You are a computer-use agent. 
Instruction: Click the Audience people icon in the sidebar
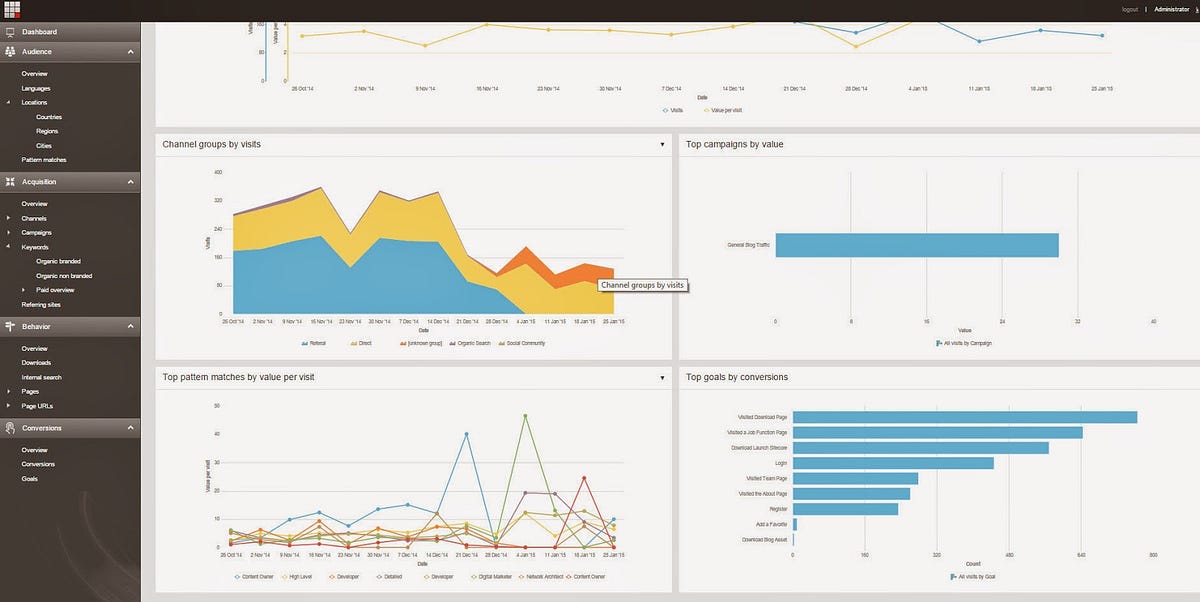click(x=10, y=51)
